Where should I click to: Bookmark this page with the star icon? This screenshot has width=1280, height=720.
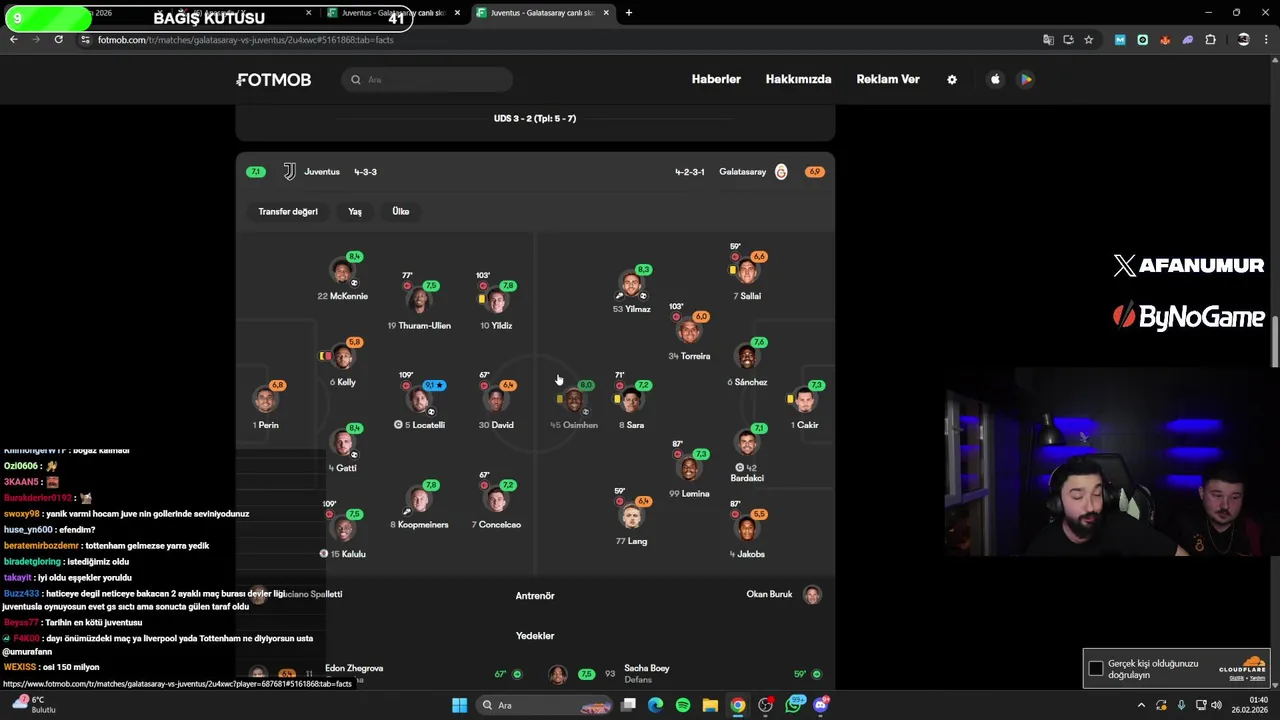click(1088, 40)
